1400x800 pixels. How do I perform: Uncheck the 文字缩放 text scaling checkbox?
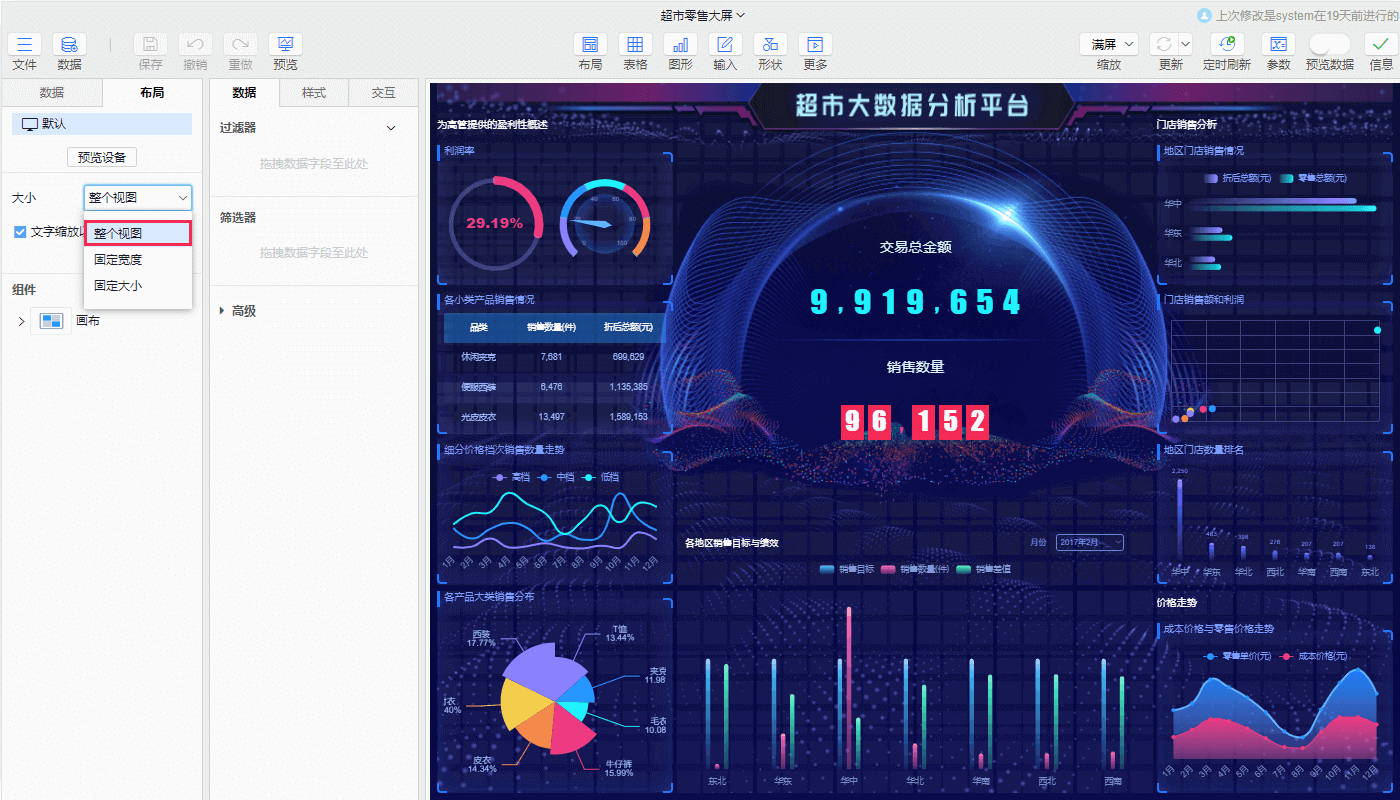(x=20, y=232)
